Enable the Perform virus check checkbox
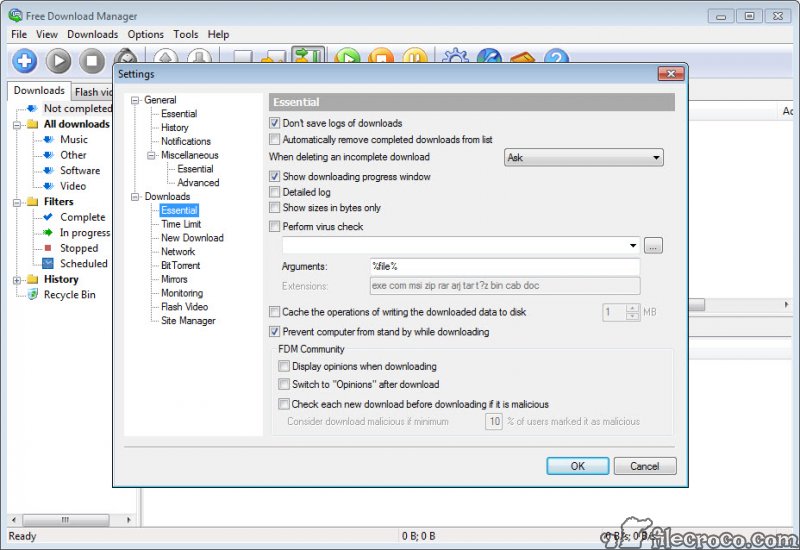This screenshot has height=550, width=800. point(274,227)
